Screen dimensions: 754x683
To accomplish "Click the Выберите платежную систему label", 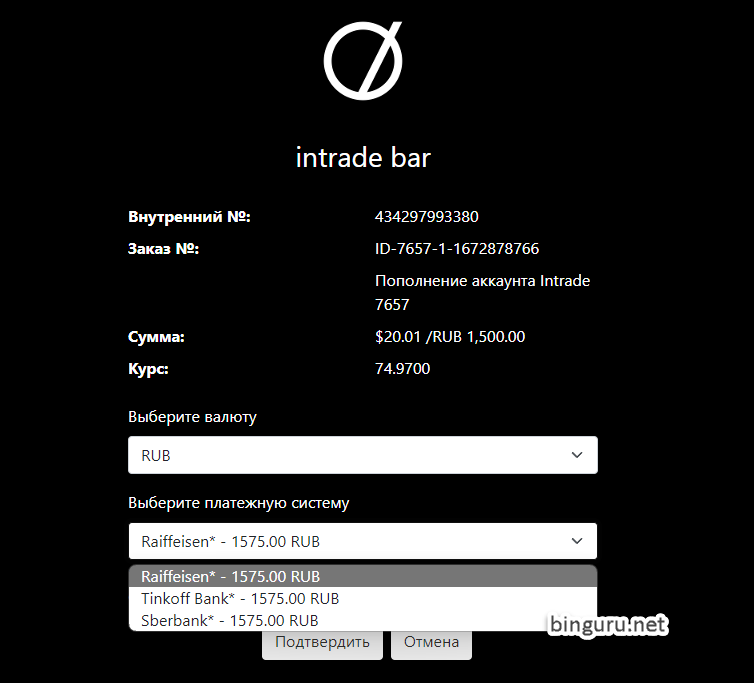I will pos(239,503).
